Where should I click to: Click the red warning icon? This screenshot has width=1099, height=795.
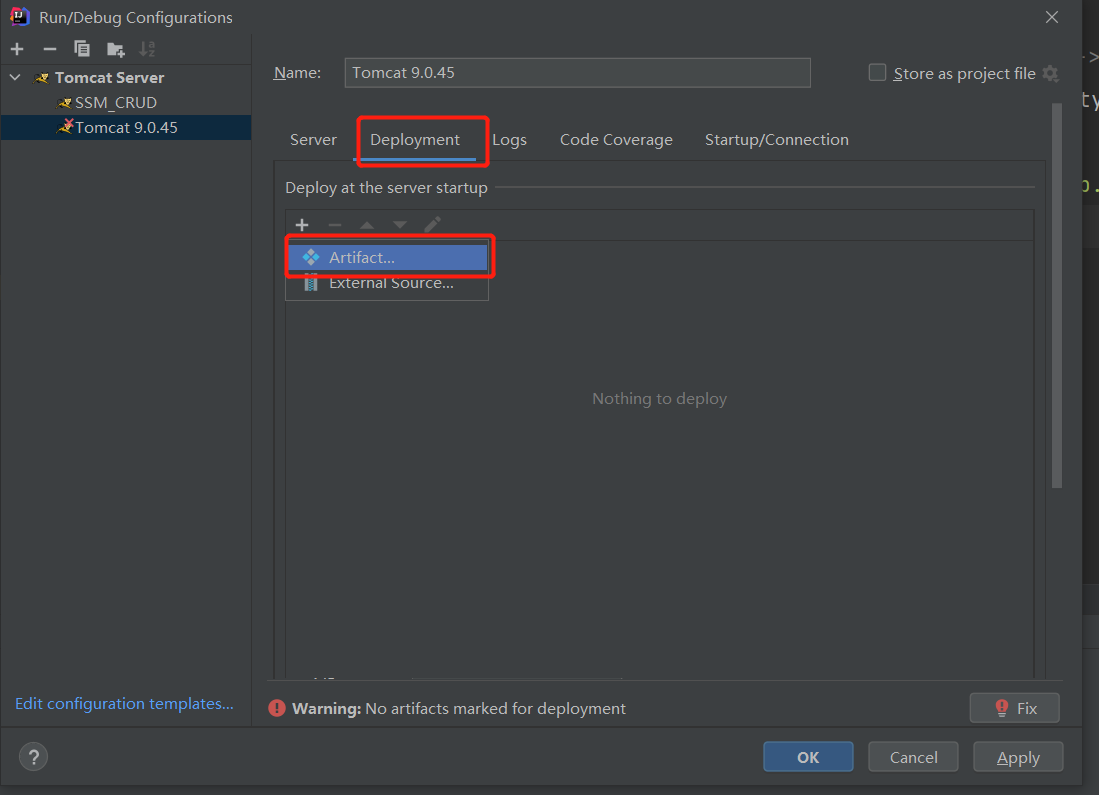click(277, 708)
